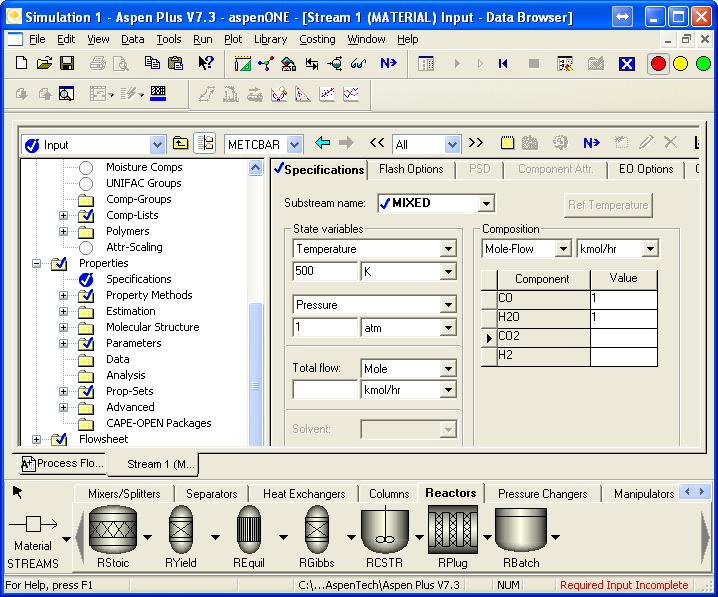Click the double right arrows next form
This screenshot has height=597, width=718.
[x=476, y=143]
